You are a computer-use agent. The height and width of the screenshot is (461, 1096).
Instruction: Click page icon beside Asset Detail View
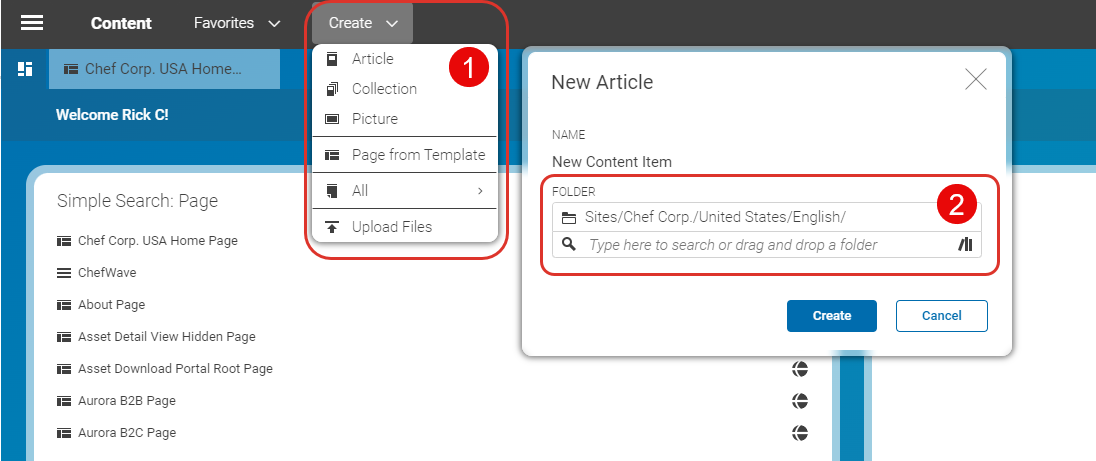tap(64, 337)
